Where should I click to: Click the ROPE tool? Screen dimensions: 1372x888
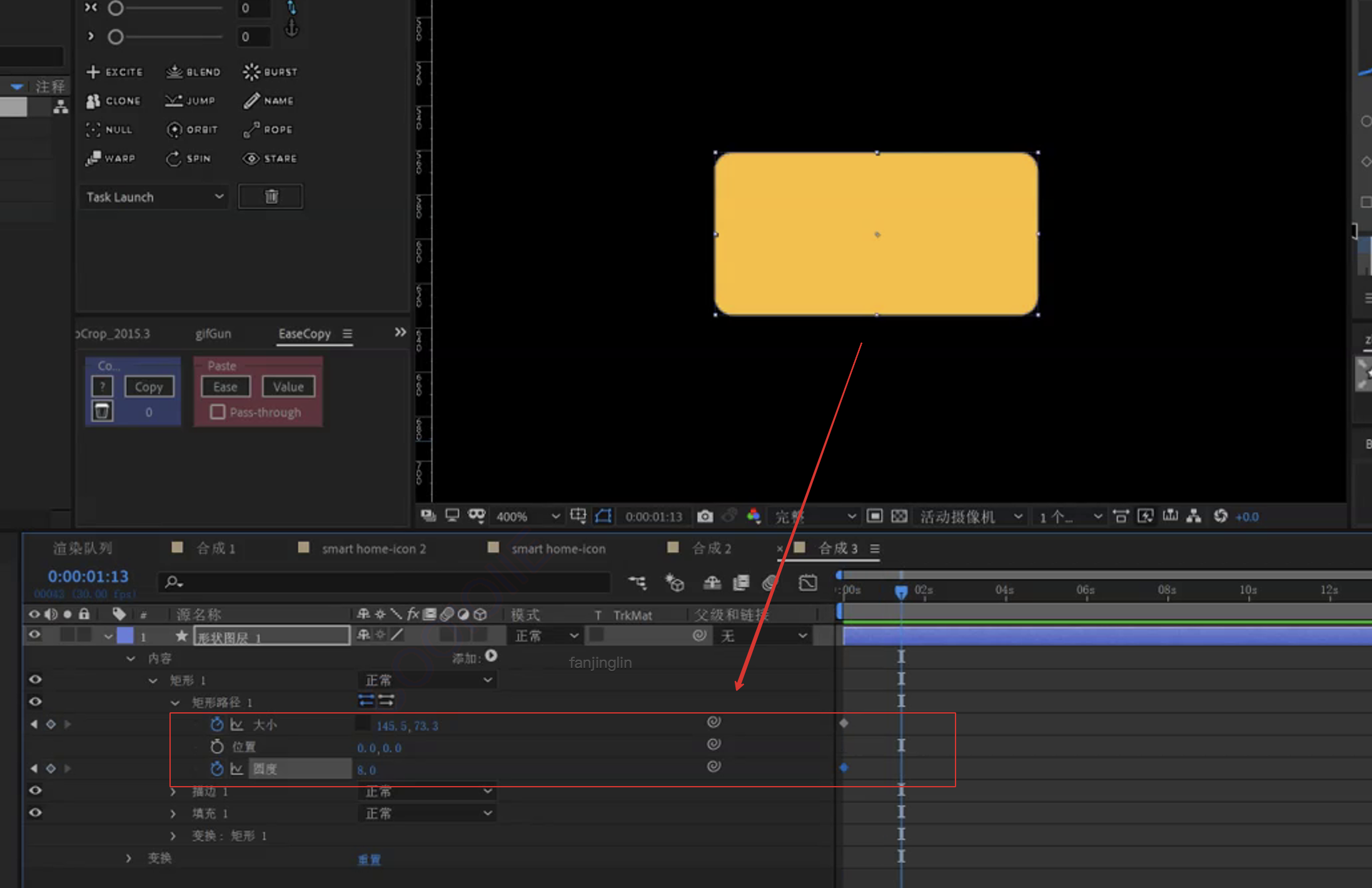268,129
